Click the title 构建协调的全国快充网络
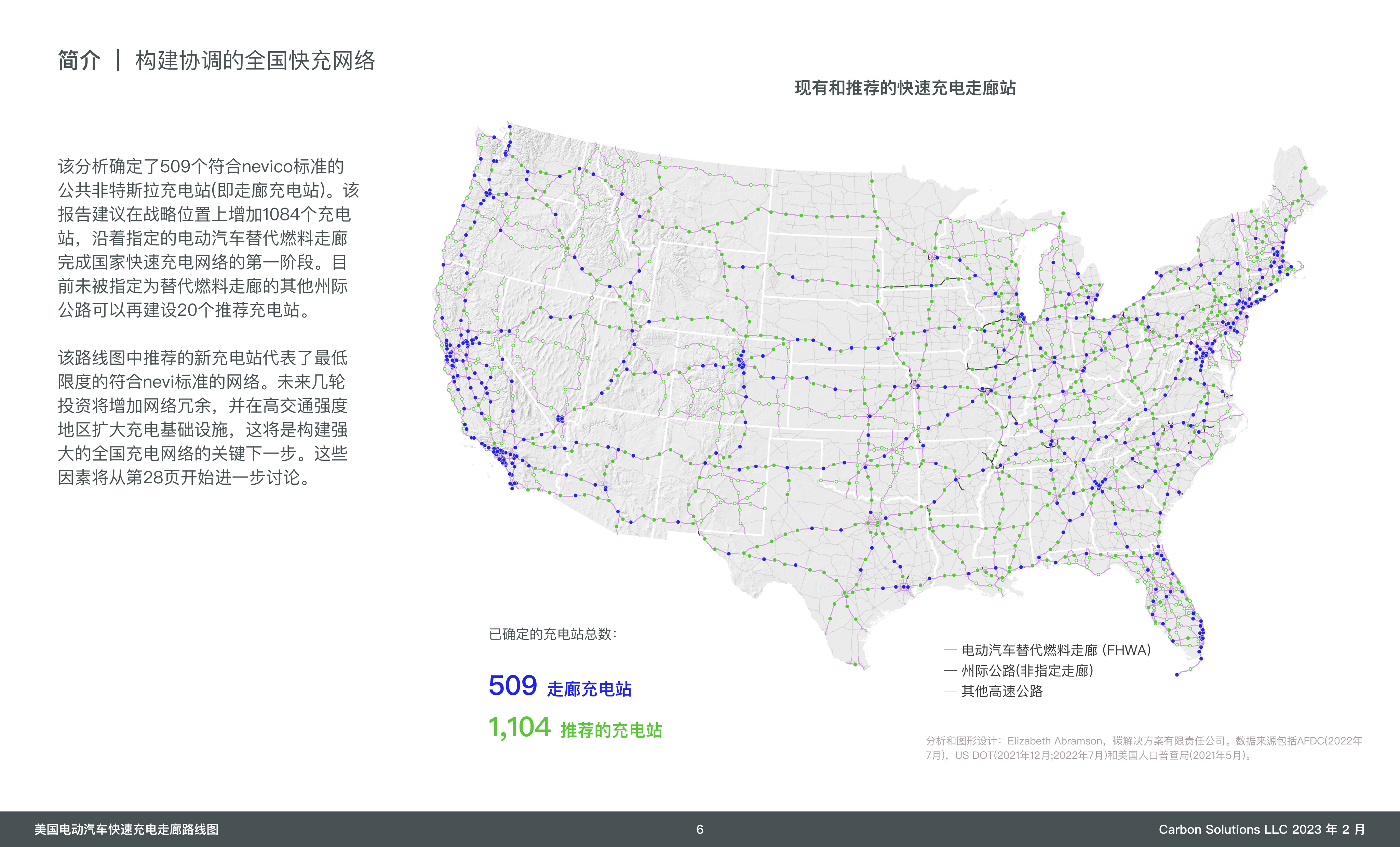The height and width of the screenshot is (847, 1400). 255,61
